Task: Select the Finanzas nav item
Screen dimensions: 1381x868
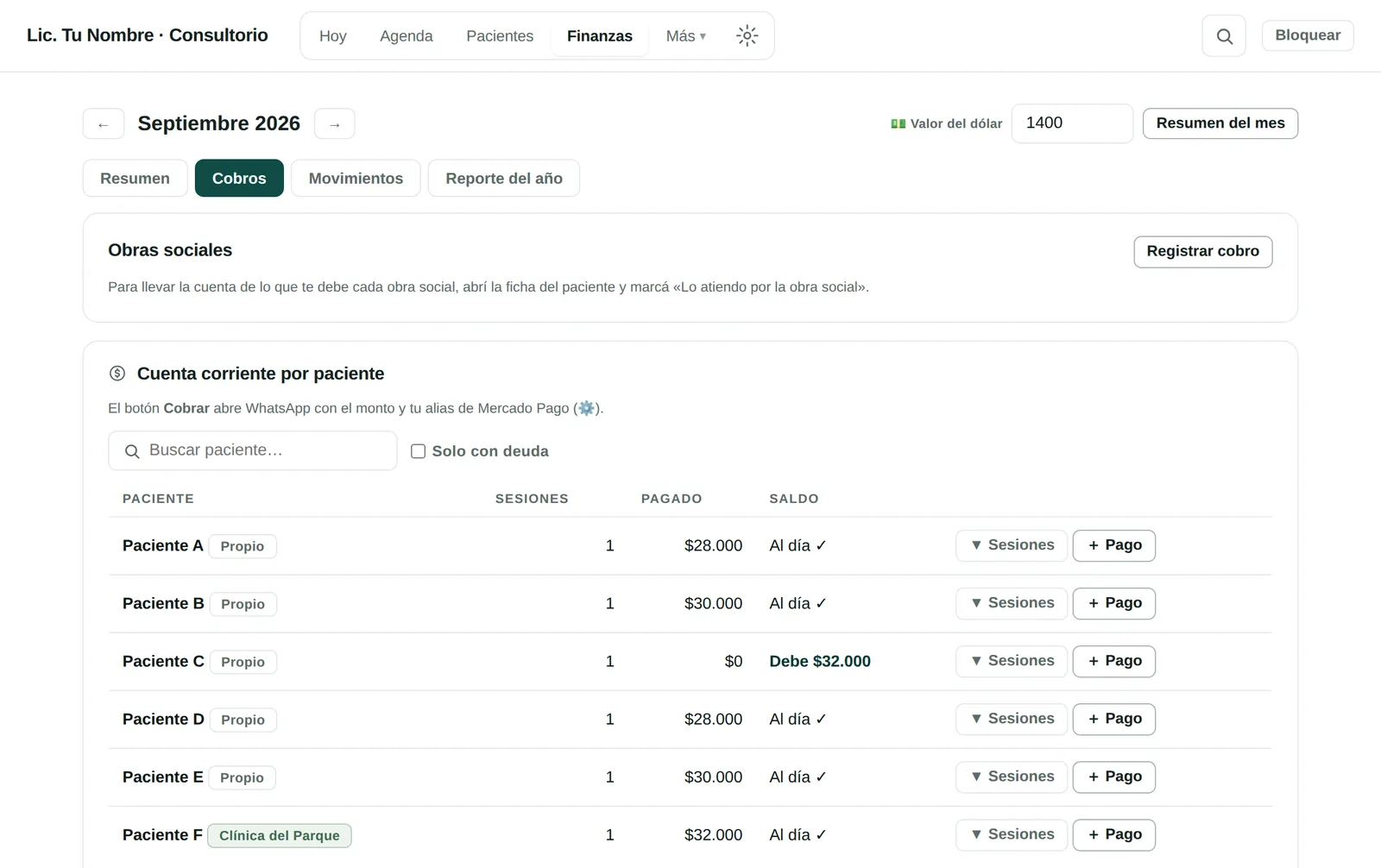Action: coord(600,36)
